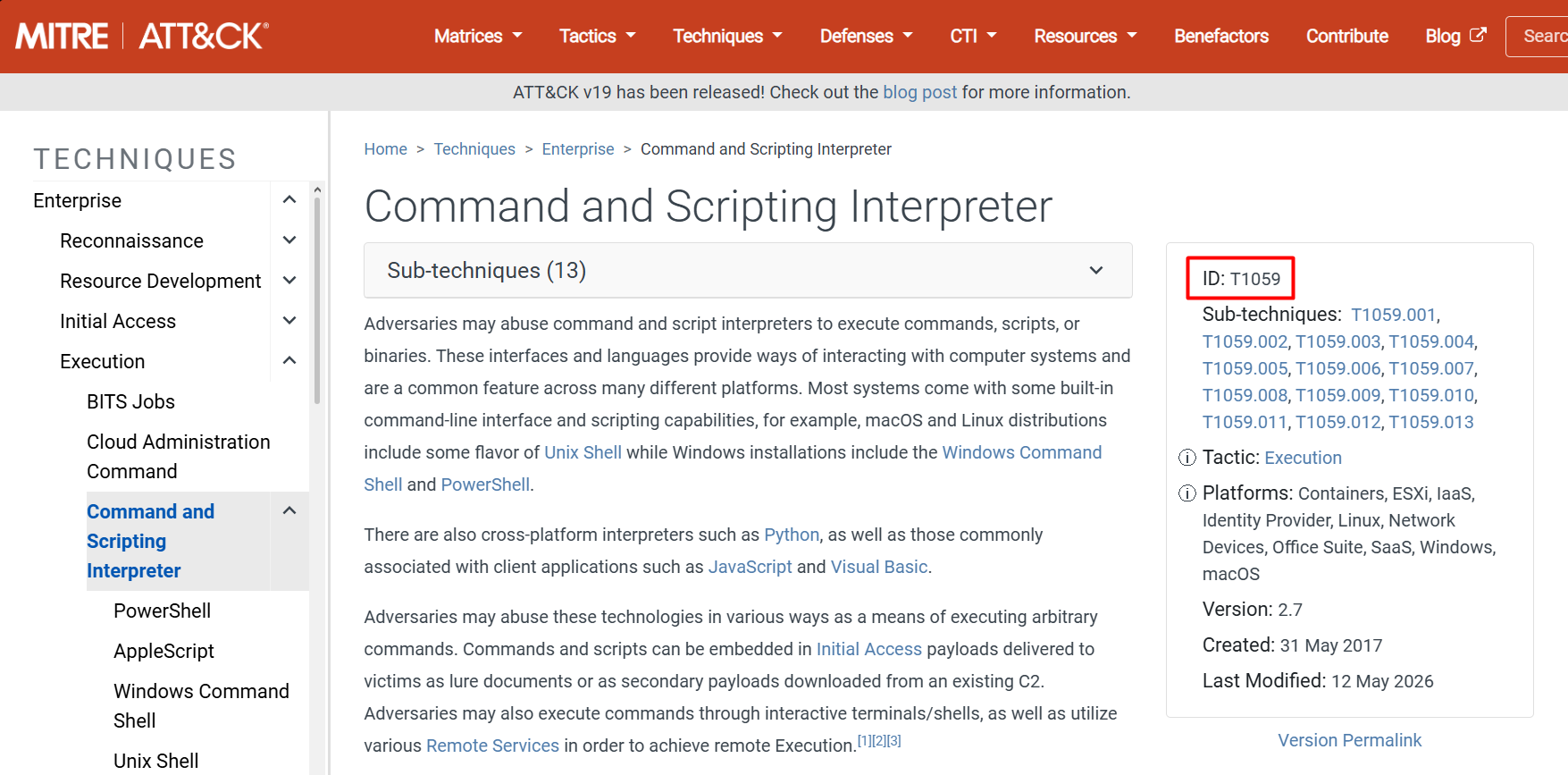Click the sidebar vertical scrollbar
This screenshot has width=1568, height=775.
[317, 299]
